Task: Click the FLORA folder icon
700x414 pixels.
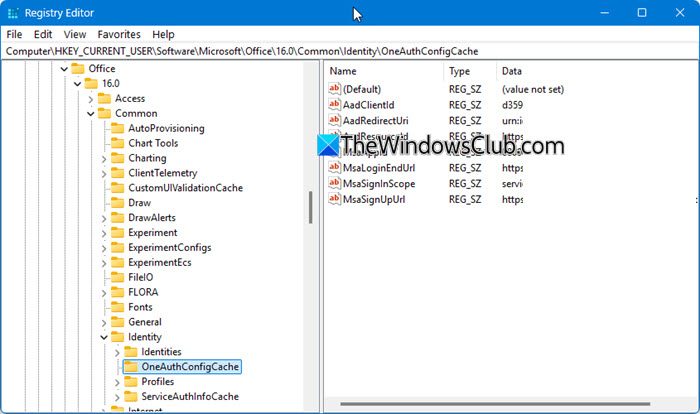Action: tap(117, 292)
